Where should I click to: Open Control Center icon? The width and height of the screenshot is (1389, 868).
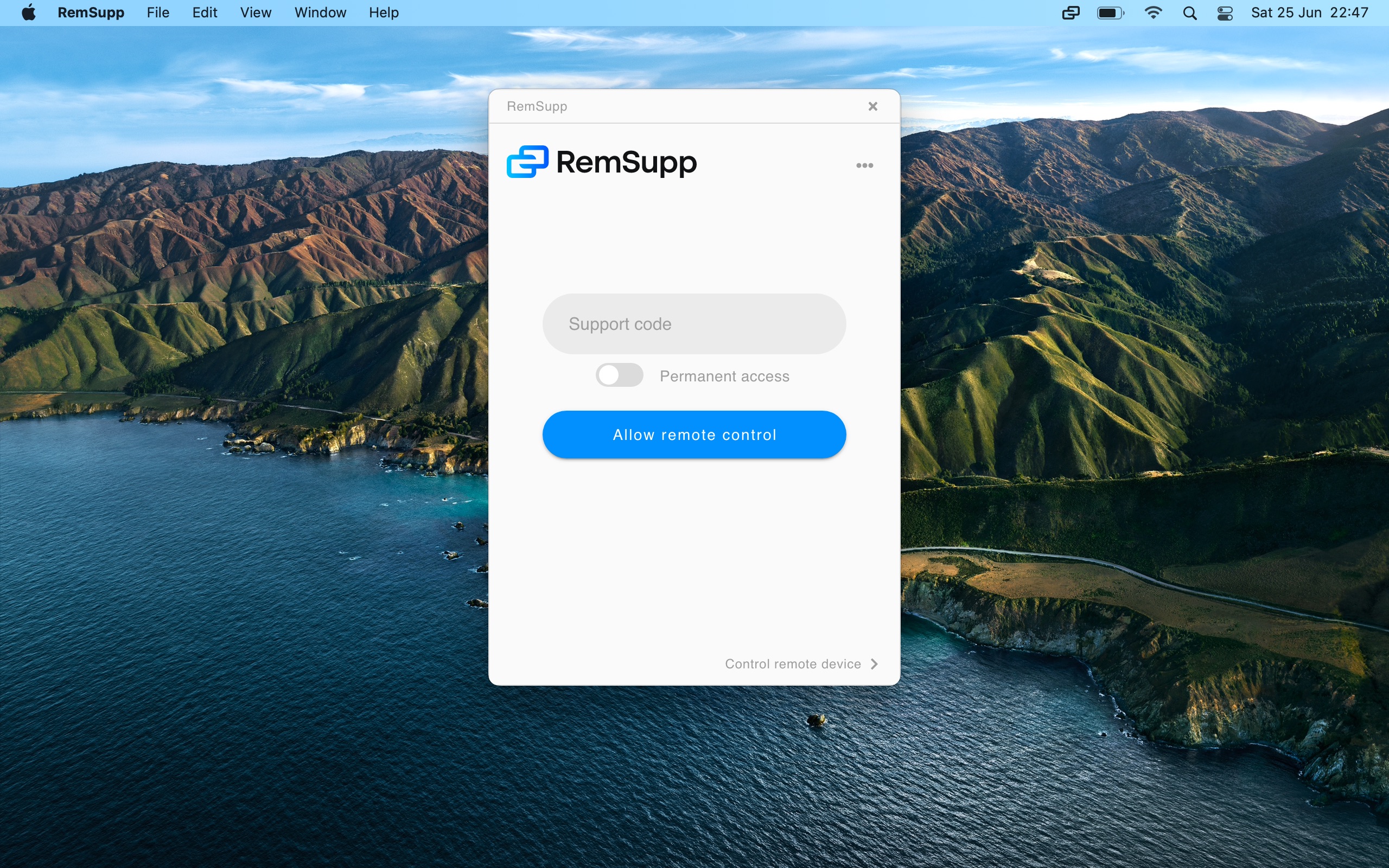tap(1225, 12)
